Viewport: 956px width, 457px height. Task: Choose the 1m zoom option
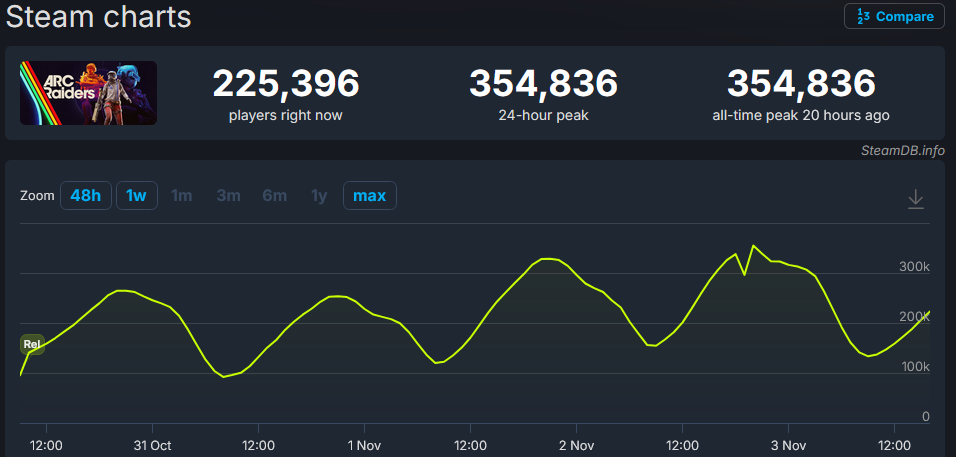[182, 196]
